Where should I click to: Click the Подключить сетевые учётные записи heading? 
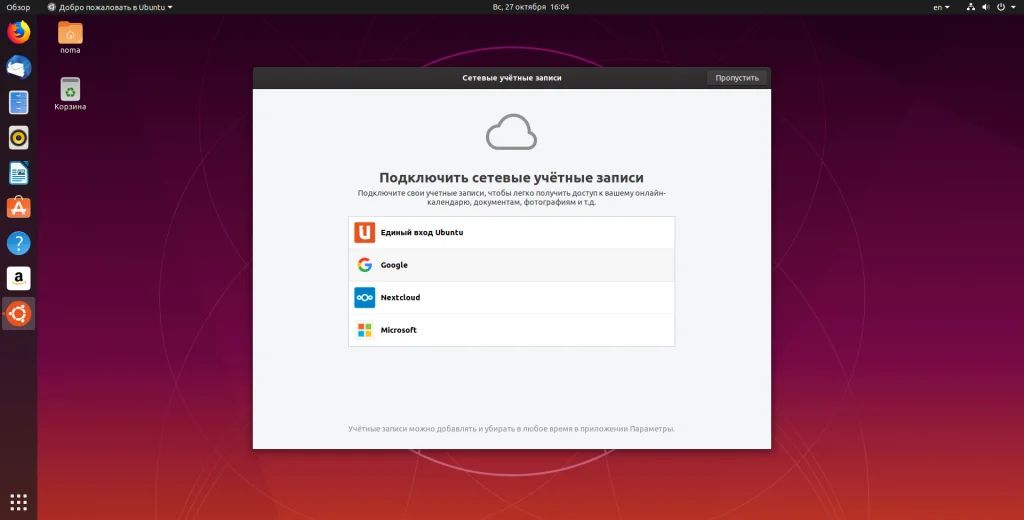511,178
